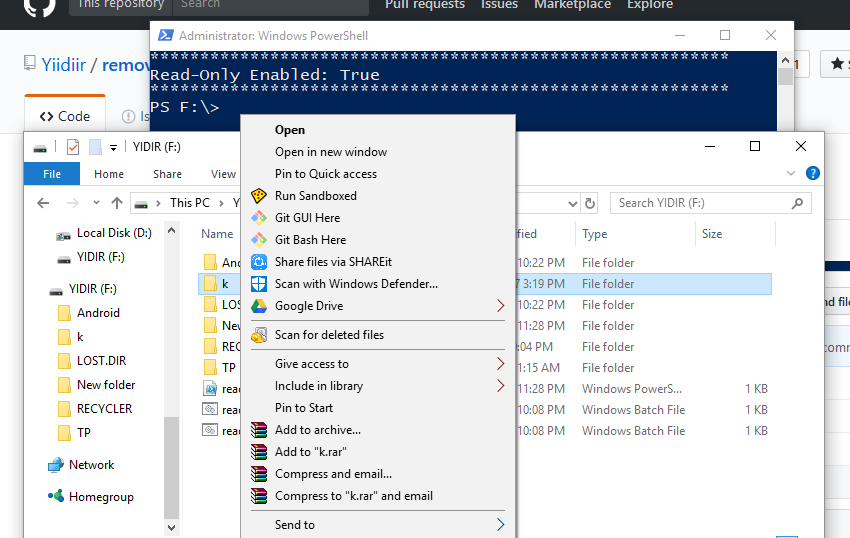Open Issues link in GitHub header
The image size is (850, 538).
click(499, 5)
